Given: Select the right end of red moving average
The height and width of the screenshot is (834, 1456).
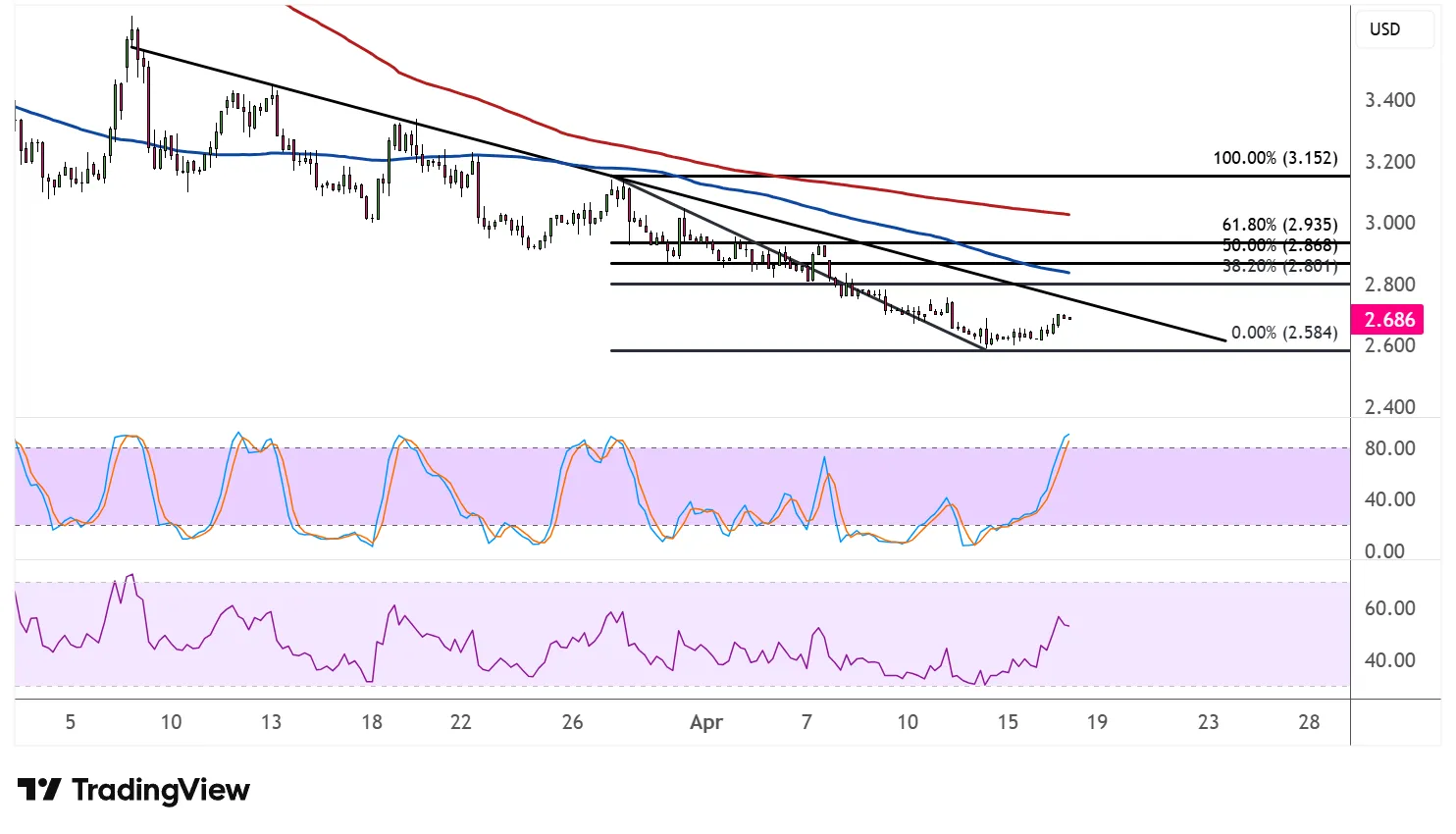Looking at the screenshot, I should click(1066, 213).
